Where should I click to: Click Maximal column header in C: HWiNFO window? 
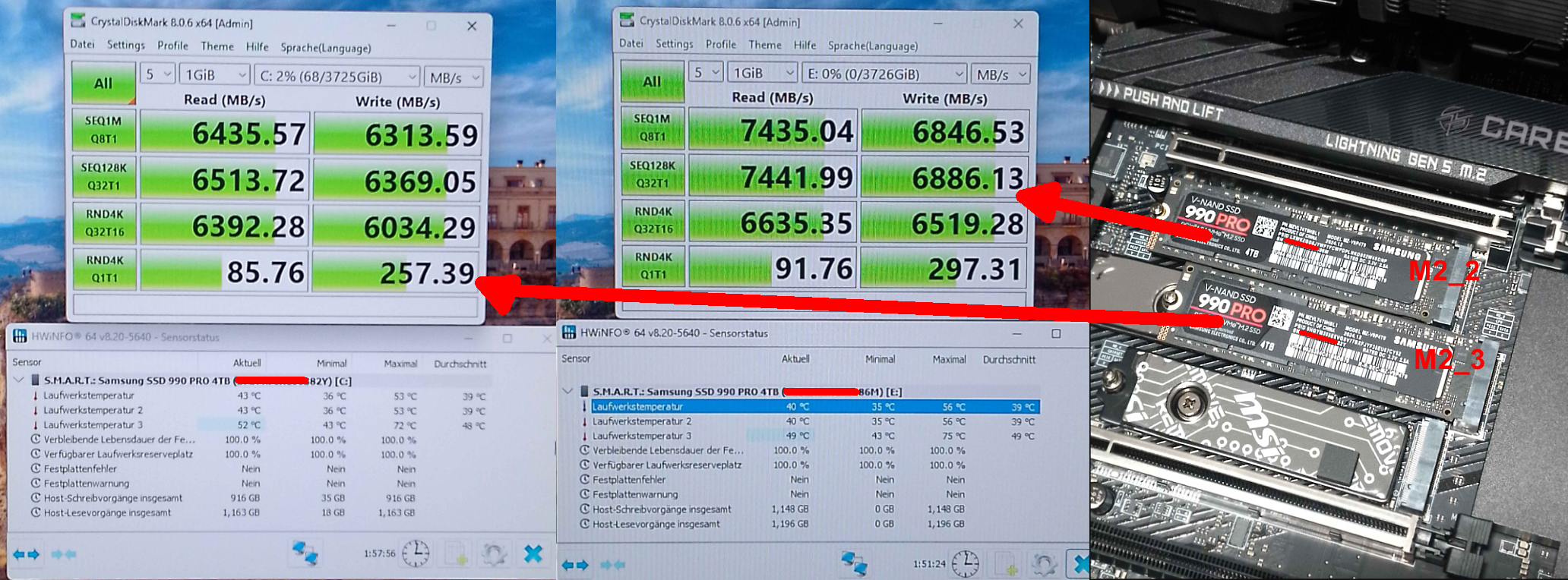point(400,364)
